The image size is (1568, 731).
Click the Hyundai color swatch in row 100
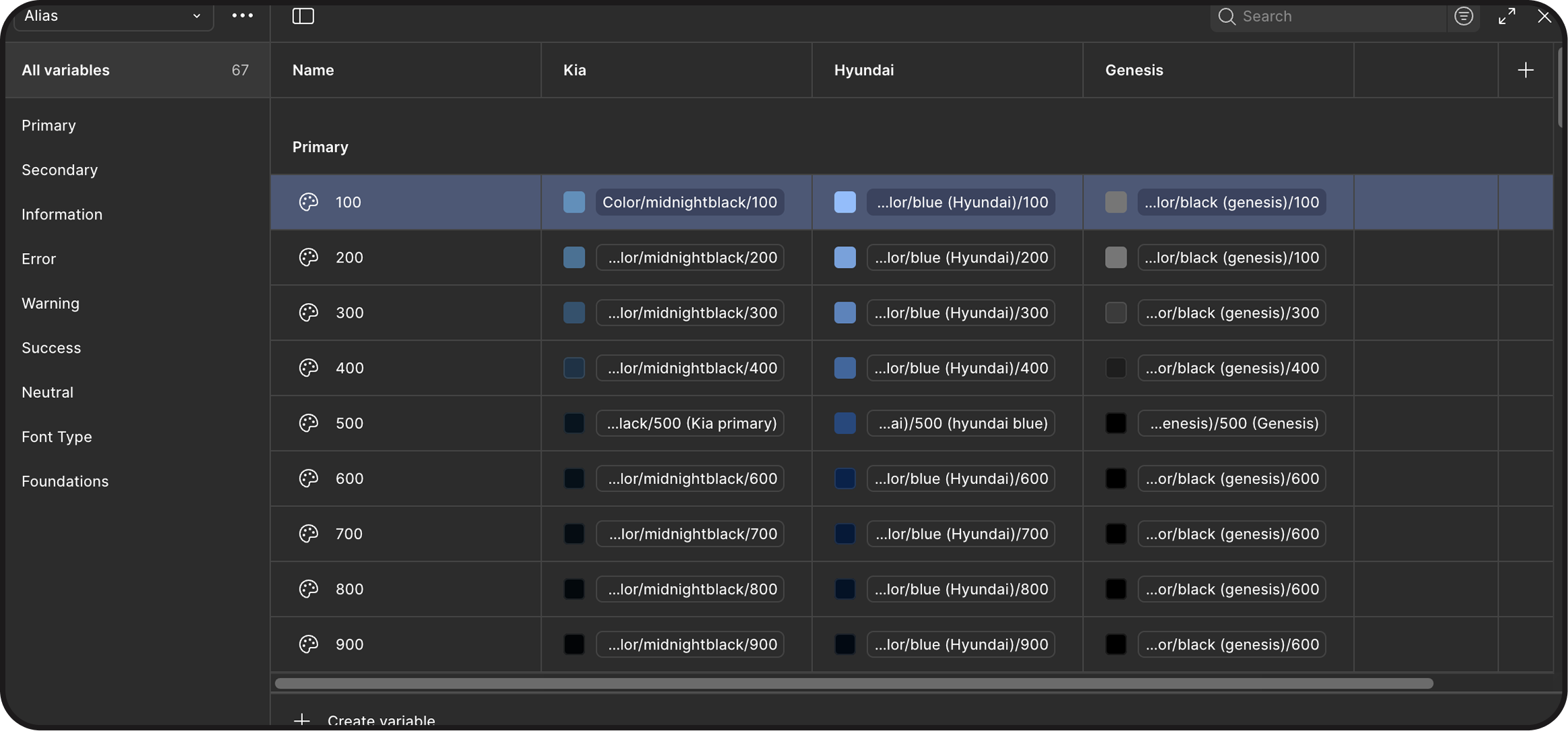[x=845, y=202]
